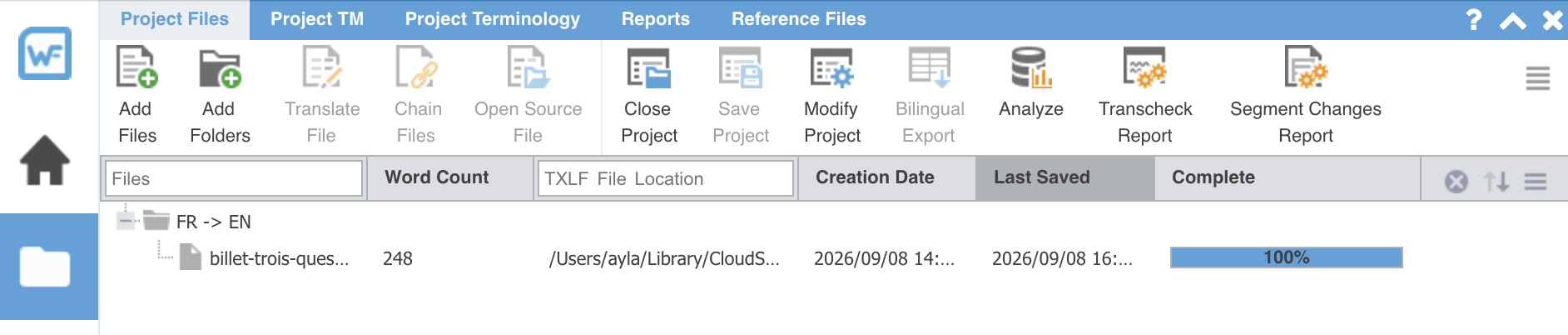This screenshot has height=335, width=1568.
Task: Click Close Project toolbar icon
Action: click(x=648, y=68)
